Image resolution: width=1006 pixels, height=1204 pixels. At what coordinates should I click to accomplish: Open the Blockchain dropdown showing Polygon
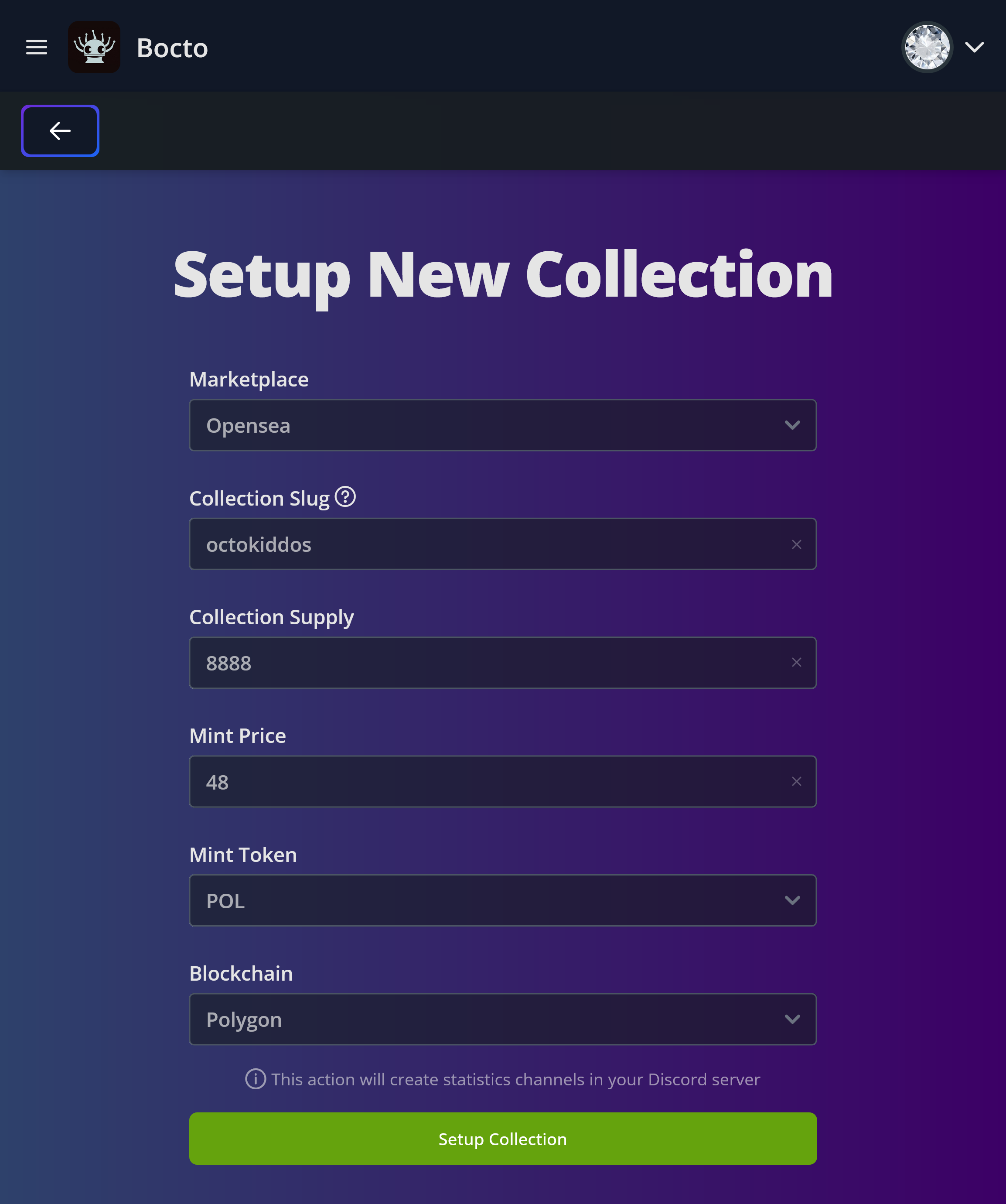[x=493, y=1019]
